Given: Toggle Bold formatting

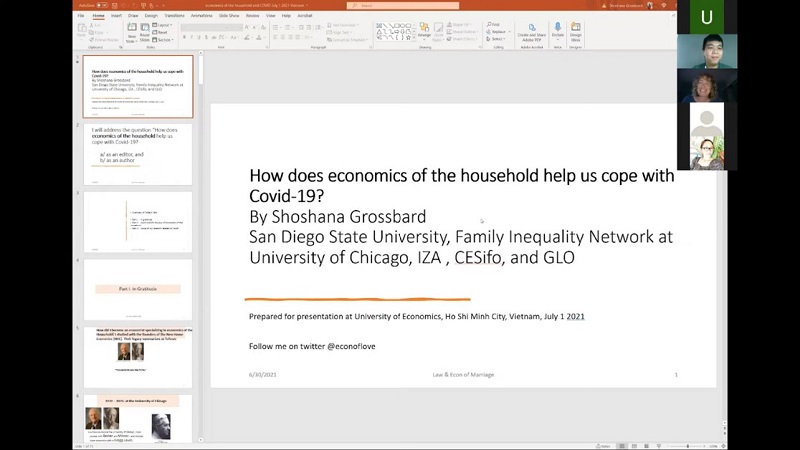Looking at the screenshot, I should [x=184, y=37].
